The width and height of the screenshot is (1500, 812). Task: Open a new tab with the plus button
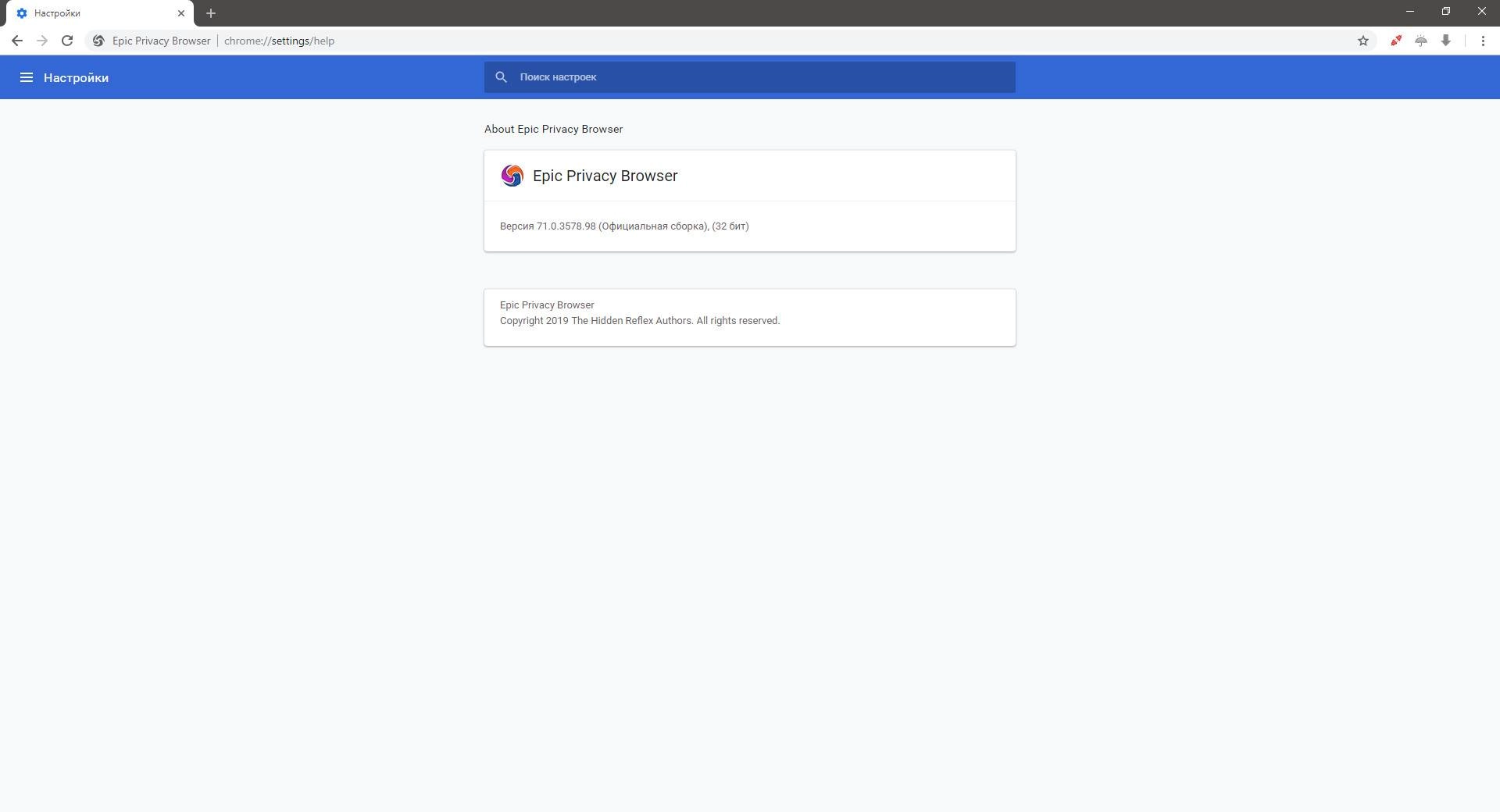[x=211, y=13]
